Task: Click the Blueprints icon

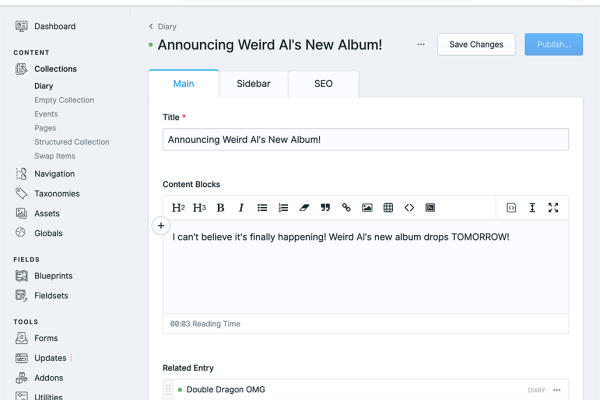Action: point(21,276)
